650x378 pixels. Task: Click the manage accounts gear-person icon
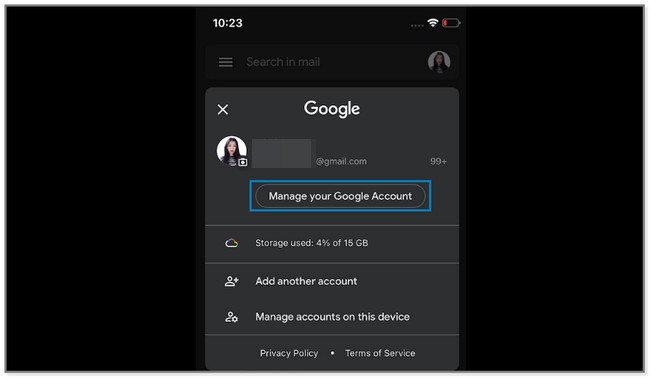tap(231, 317)
